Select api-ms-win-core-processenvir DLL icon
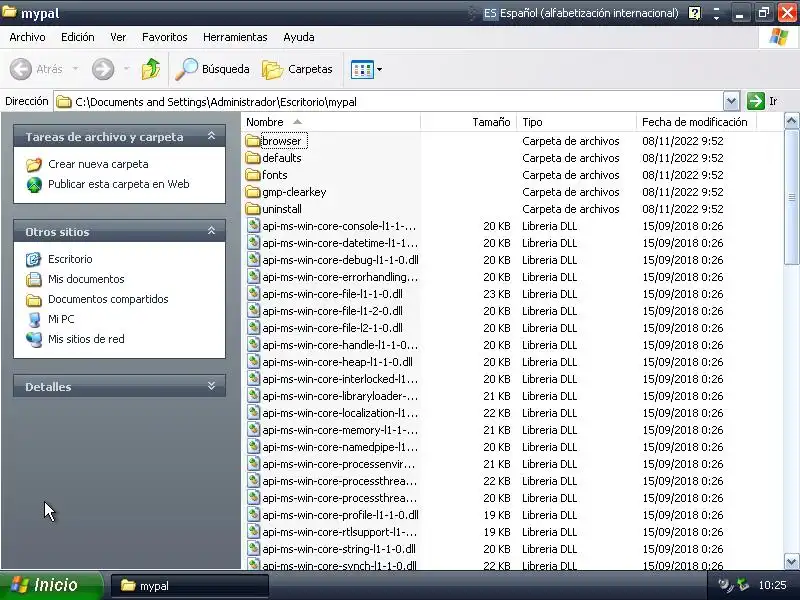 pos(254,463)
